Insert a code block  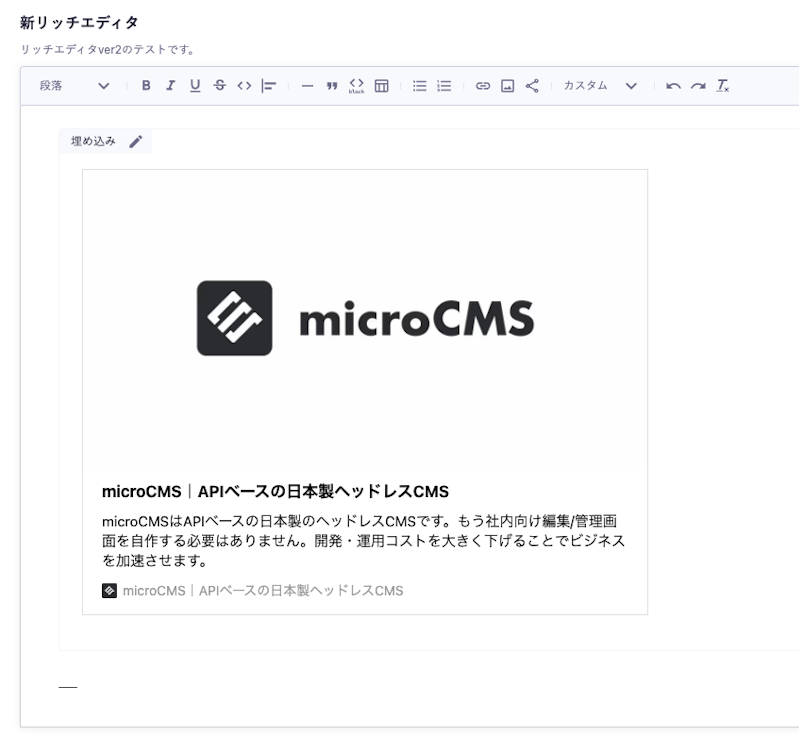356,86
